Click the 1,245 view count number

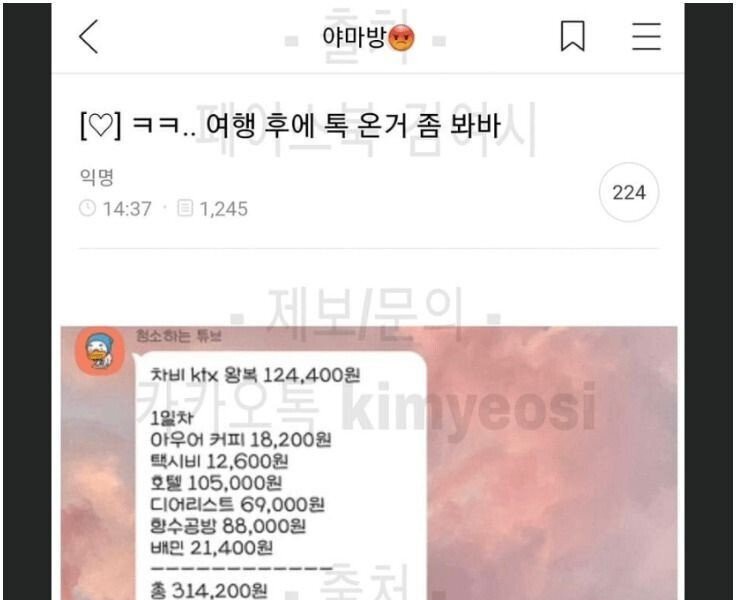click(x=224, y=209)
